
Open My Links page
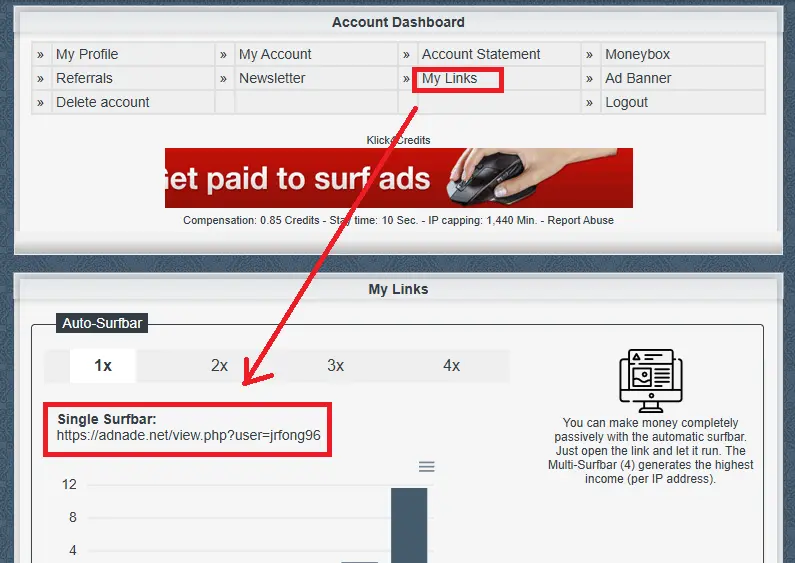click(x=449, y=78)
